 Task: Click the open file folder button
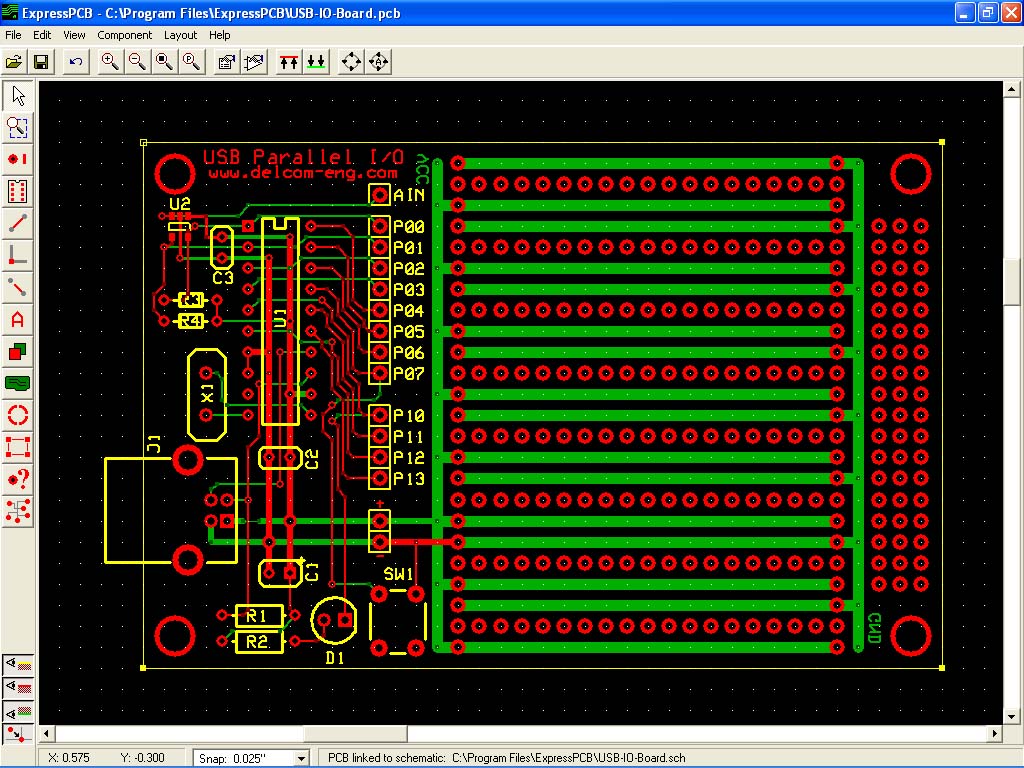pos(14,62)
